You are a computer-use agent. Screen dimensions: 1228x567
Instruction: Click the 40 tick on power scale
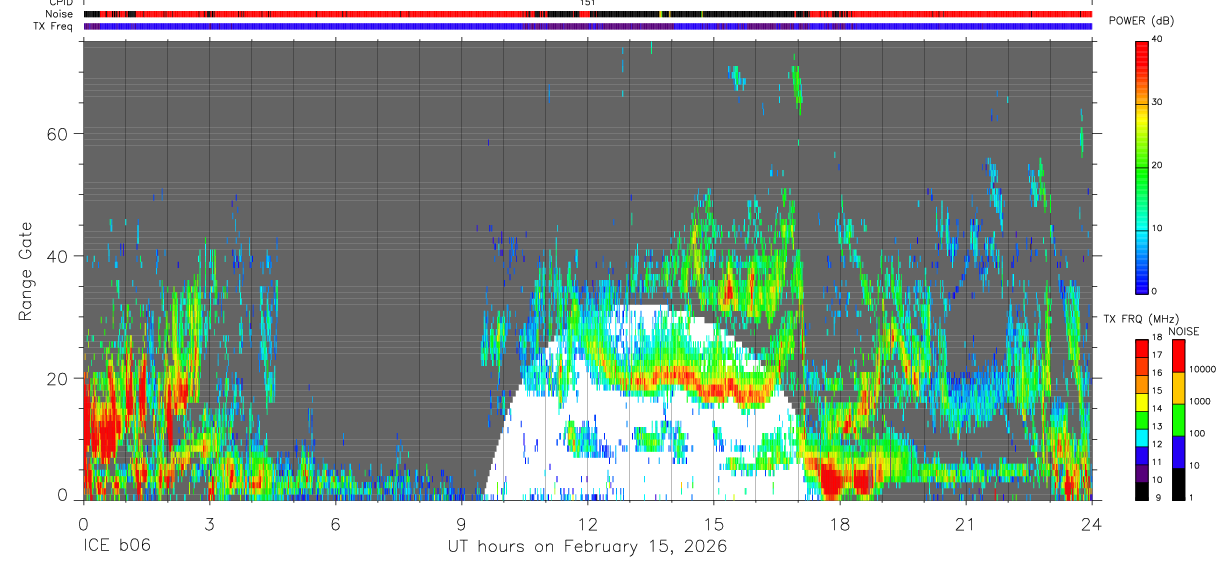tap(1158, 40)
